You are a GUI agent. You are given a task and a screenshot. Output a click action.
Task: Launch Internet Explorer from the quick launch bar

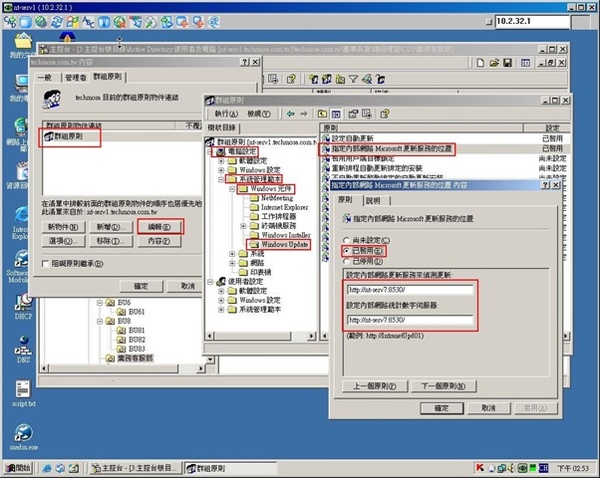click(x=47, y=468)
